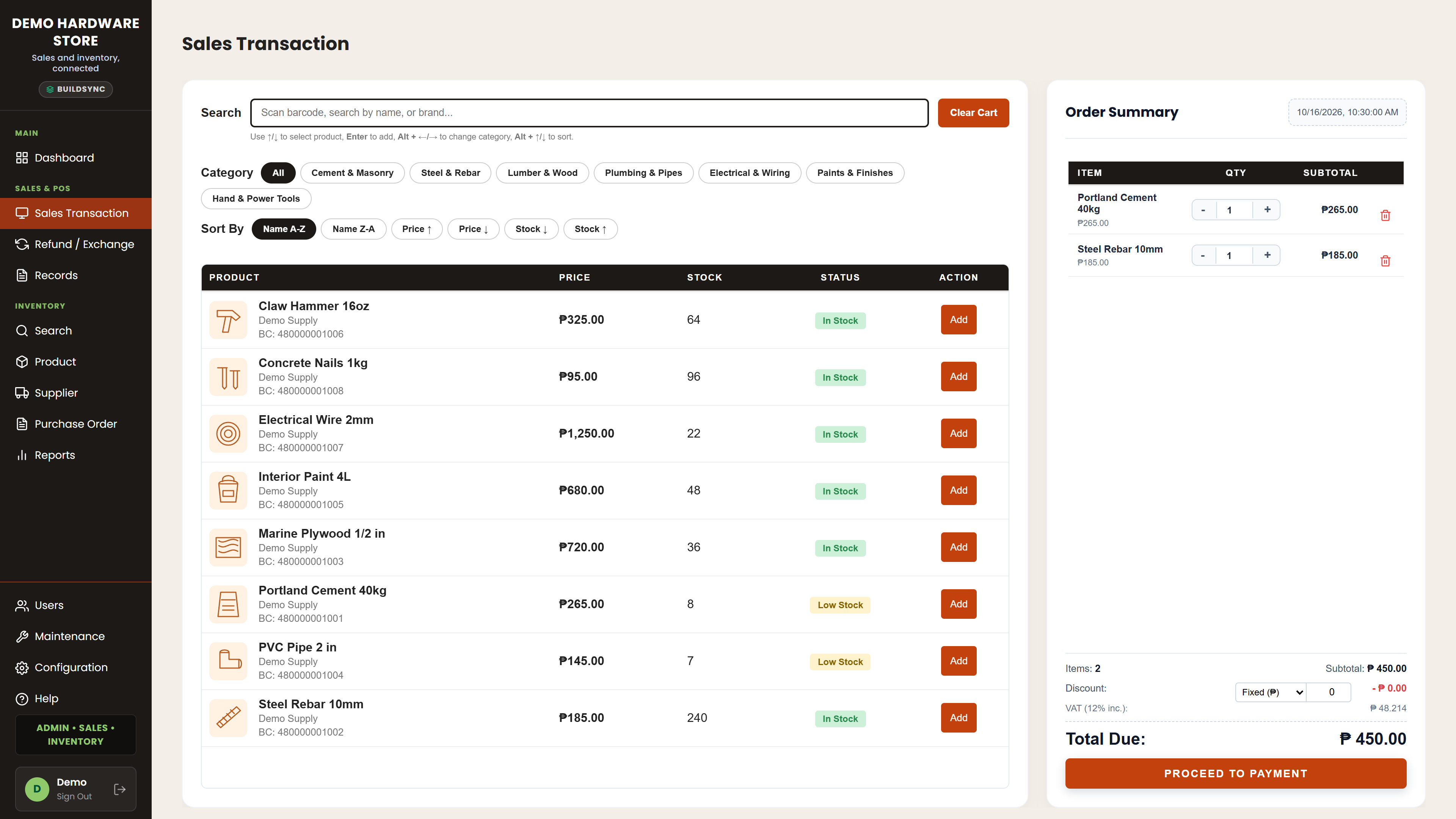Click the Help question mark icon

(x=22, y=698)
